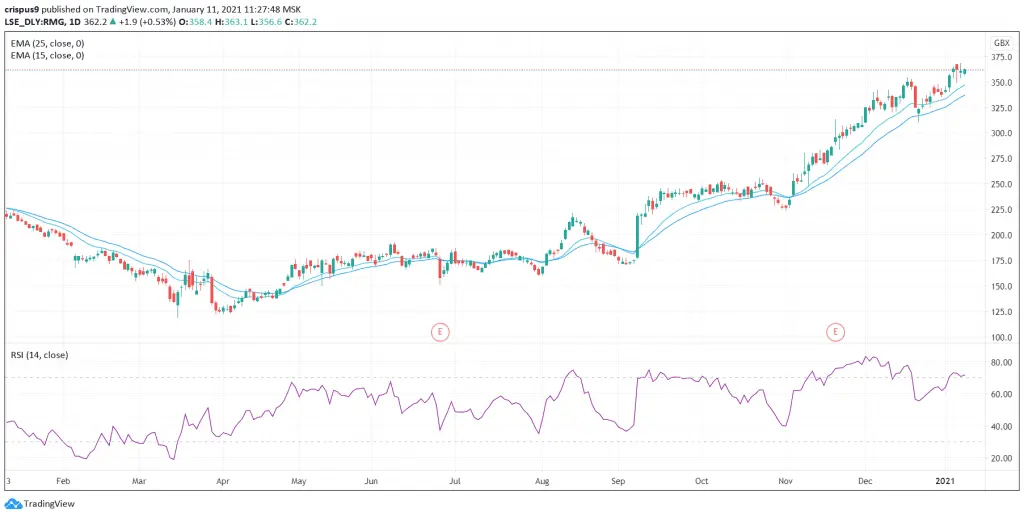The height and width of the screenshot is (517, 1024).
Task: Click the 40.00 RSI axis label
Action: coord(1003,427)
